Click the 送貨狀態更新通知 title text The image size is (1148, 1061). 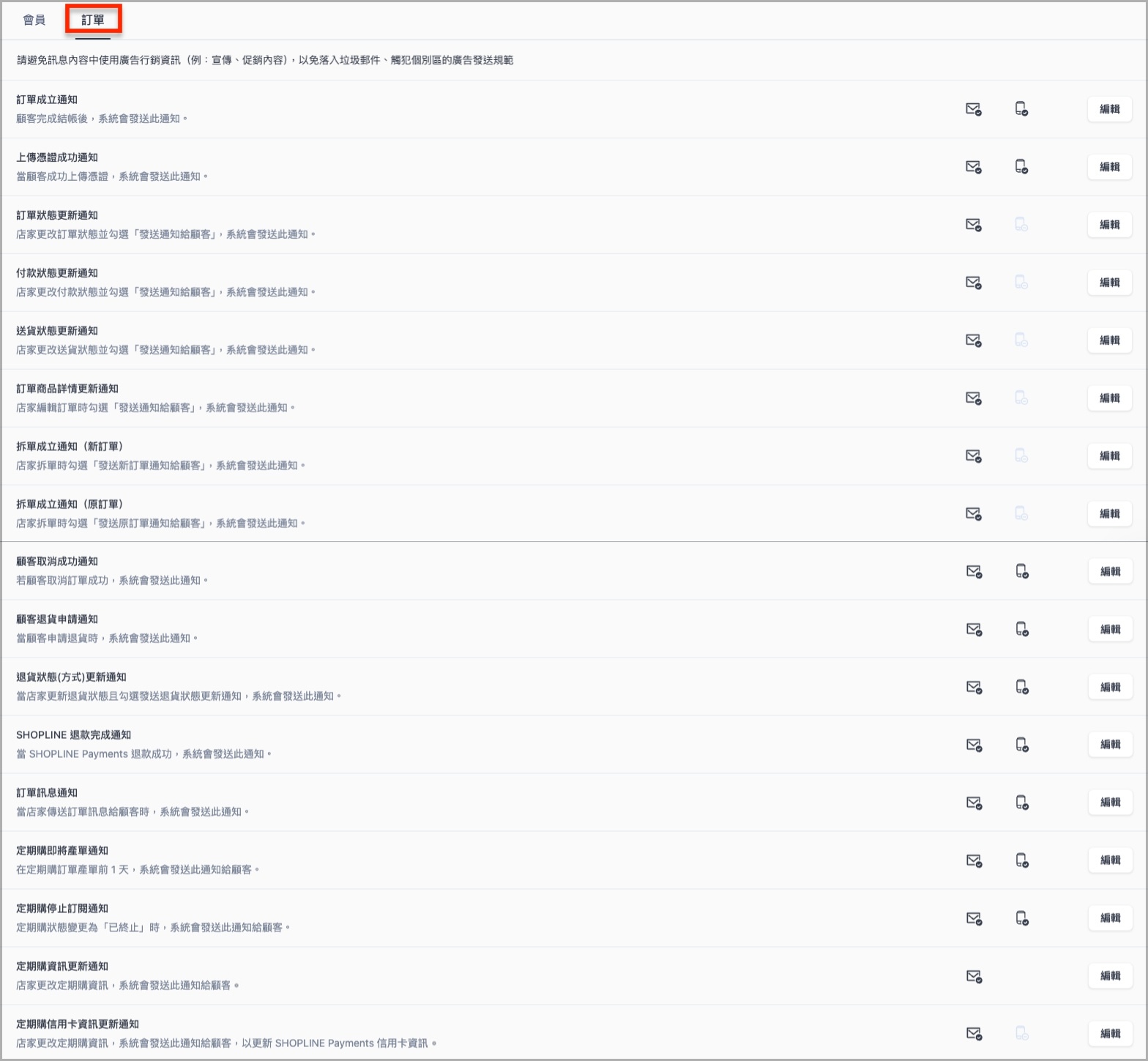[57, 331]
